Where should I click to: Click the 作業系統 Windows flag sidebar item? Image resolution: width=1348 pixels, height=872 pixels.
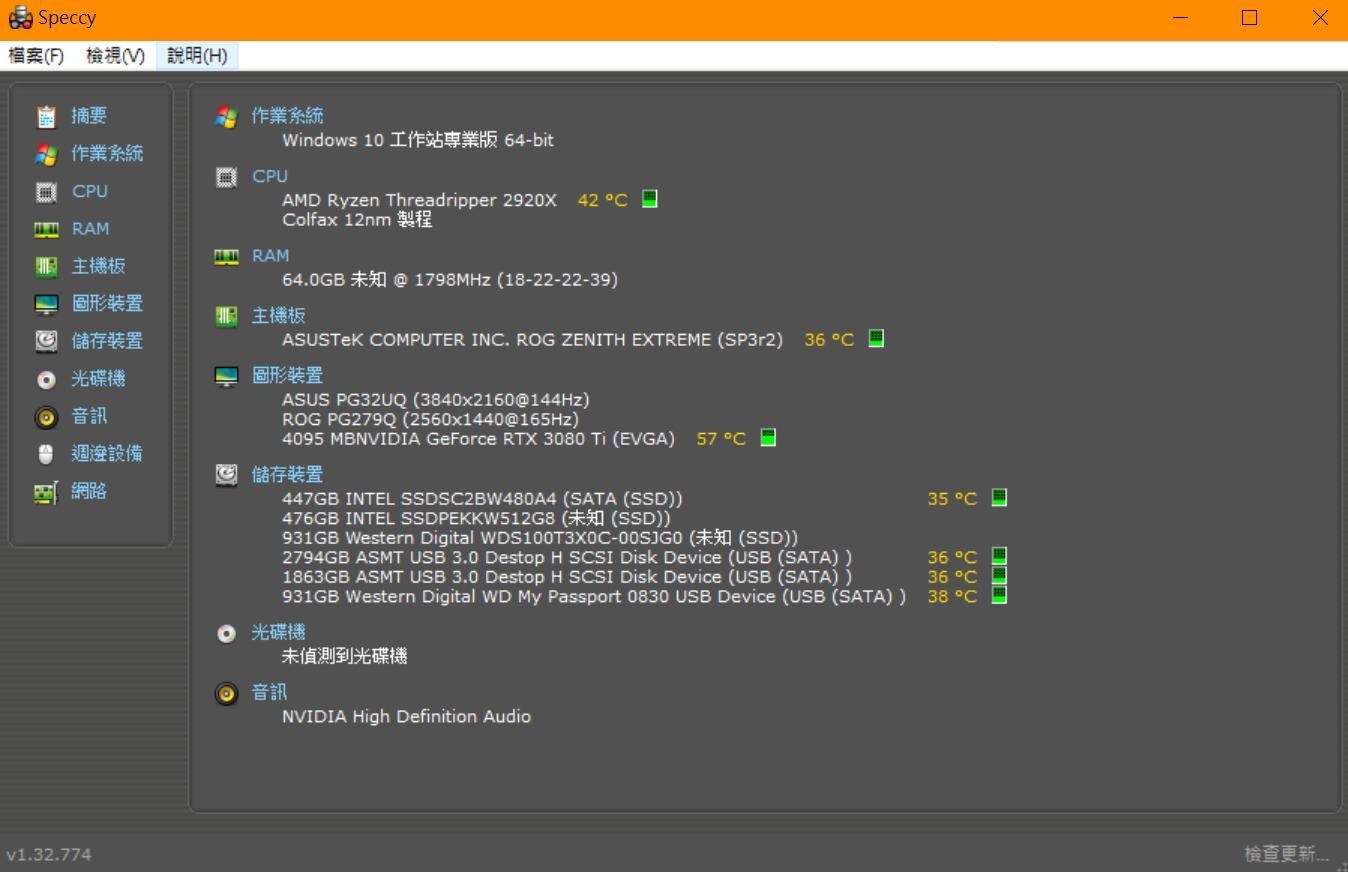tap(89, 154)
